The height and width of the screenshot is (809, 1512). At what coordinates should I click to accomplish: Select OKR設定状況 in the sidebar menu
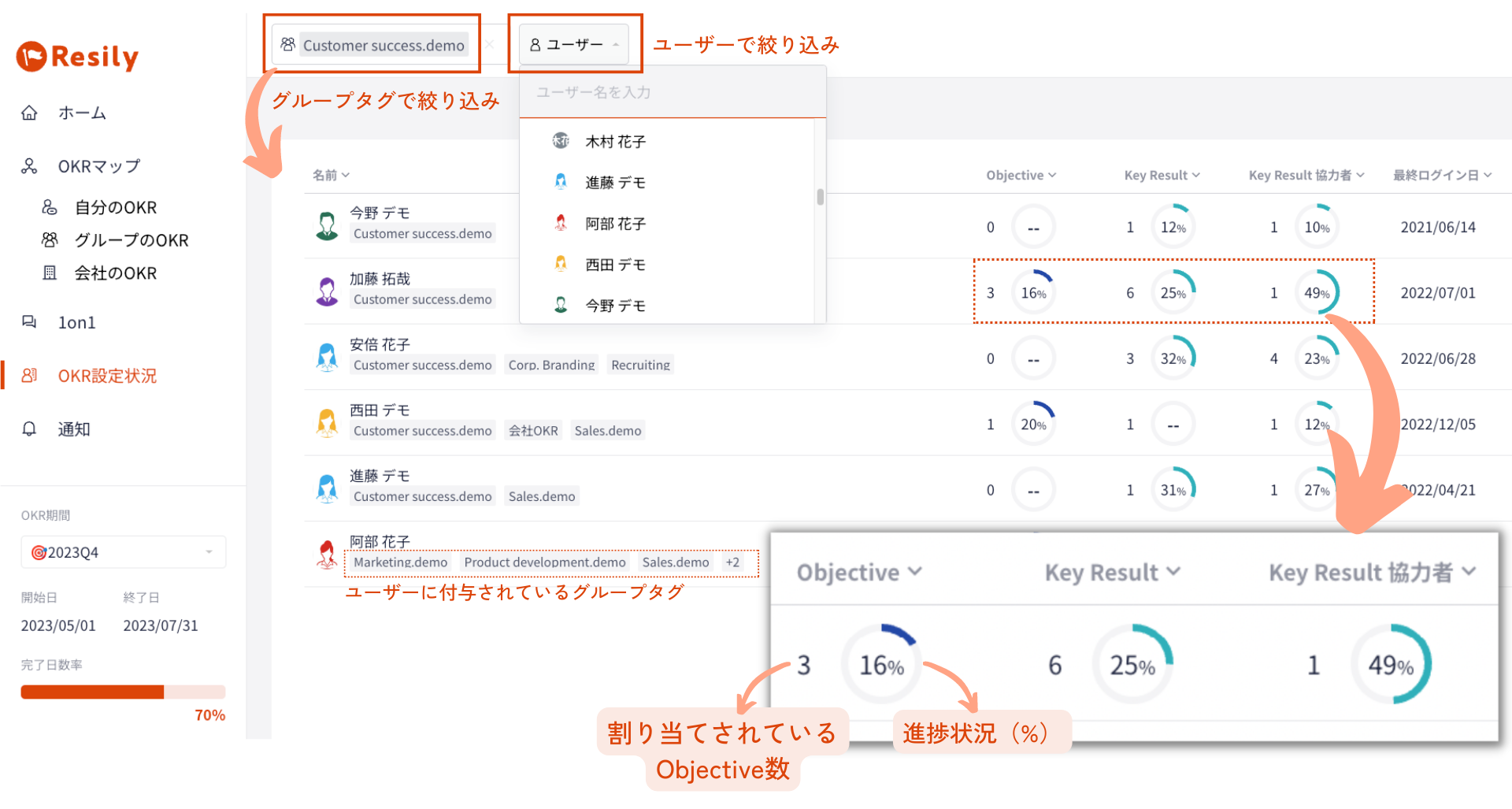107,376
